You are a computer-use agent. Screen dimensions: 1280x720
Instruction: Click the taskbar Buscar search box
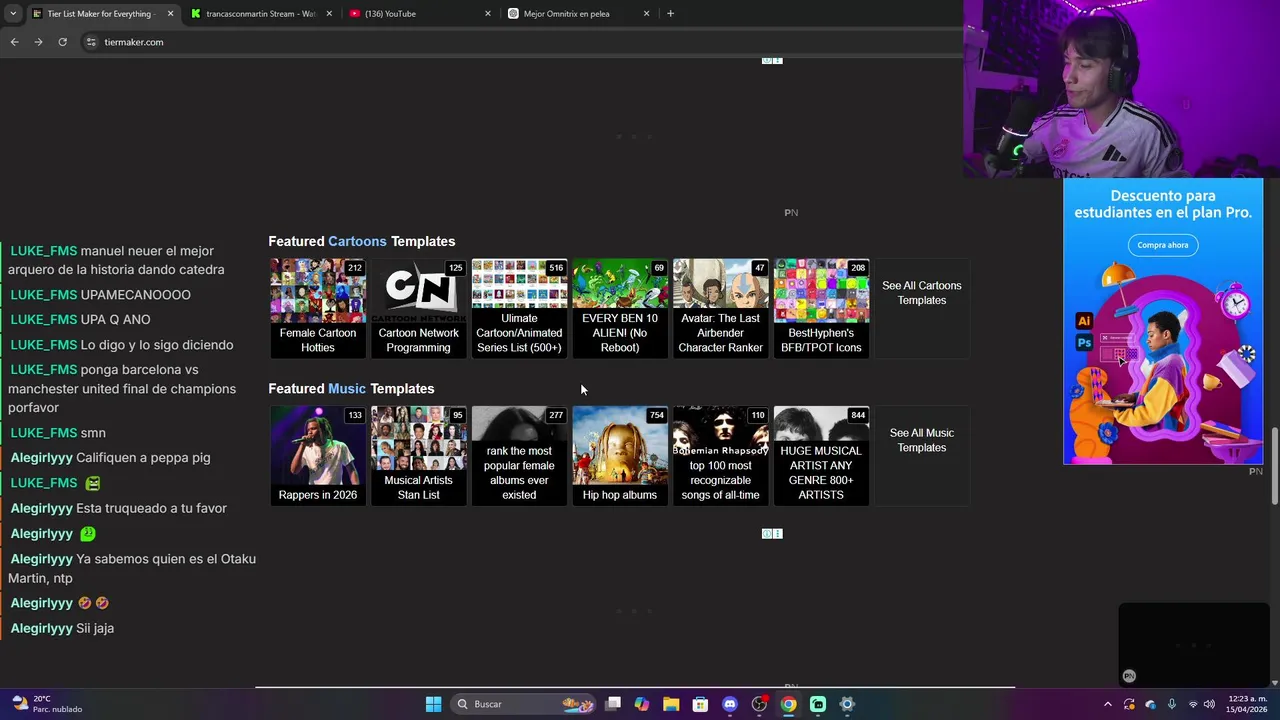pos(522,704)
